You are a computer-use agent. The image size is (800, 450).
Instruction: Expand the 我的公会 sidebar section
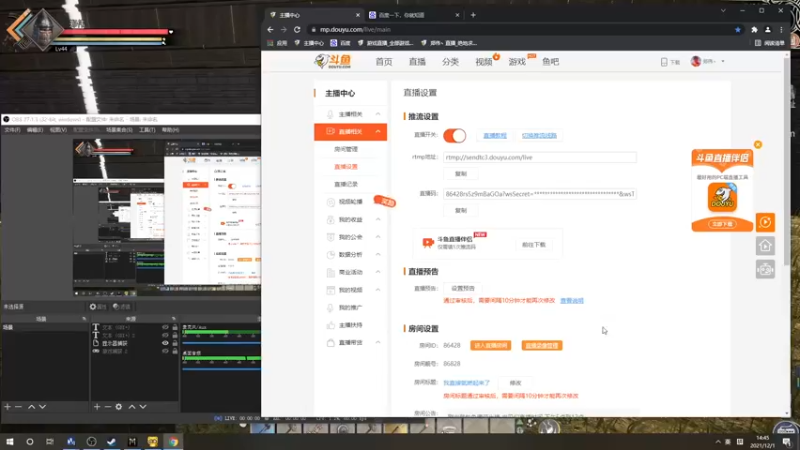coord(378,237)
